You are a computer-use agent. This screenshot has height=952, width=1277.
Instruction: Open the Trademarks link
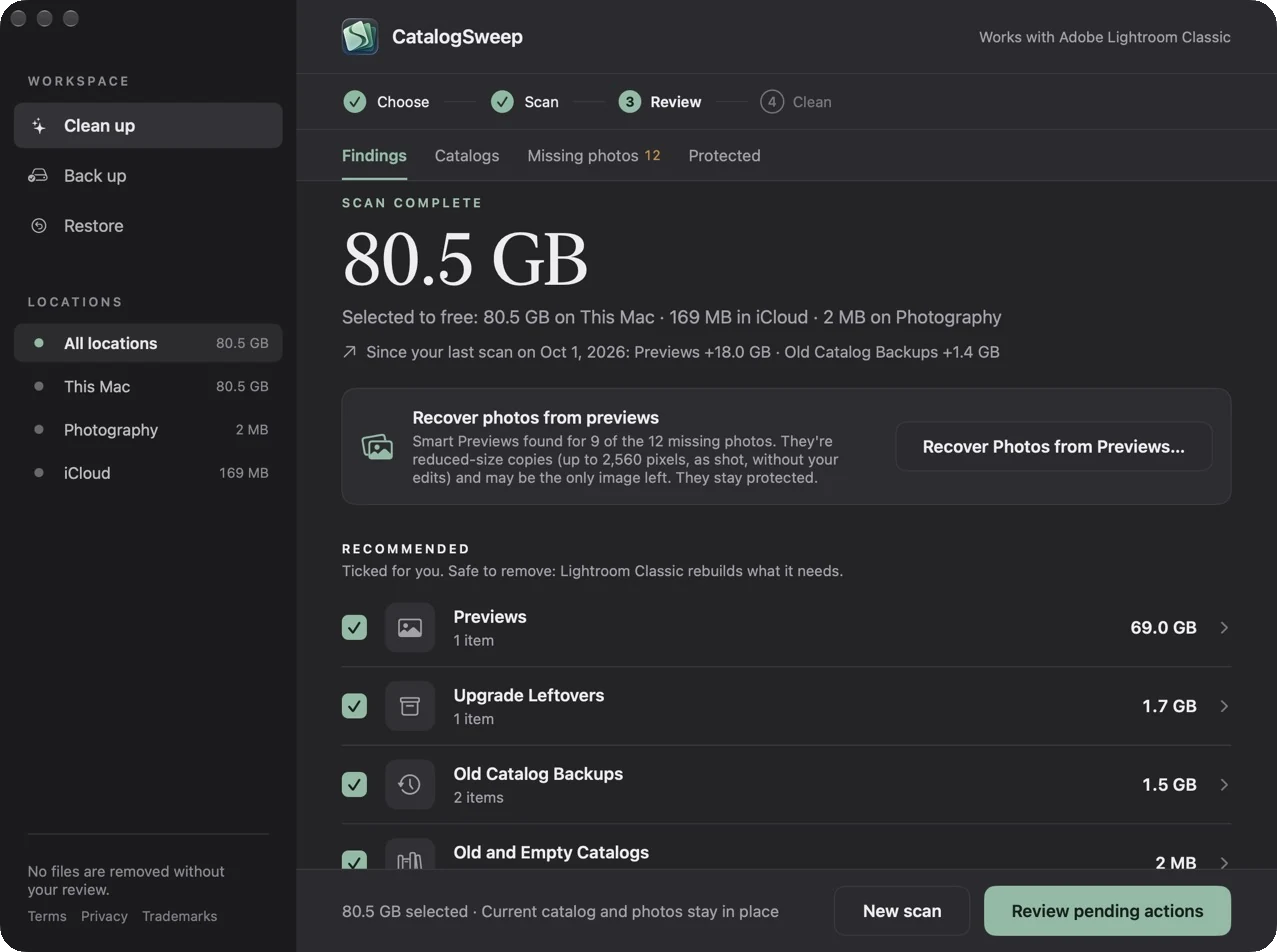(179, 916)
